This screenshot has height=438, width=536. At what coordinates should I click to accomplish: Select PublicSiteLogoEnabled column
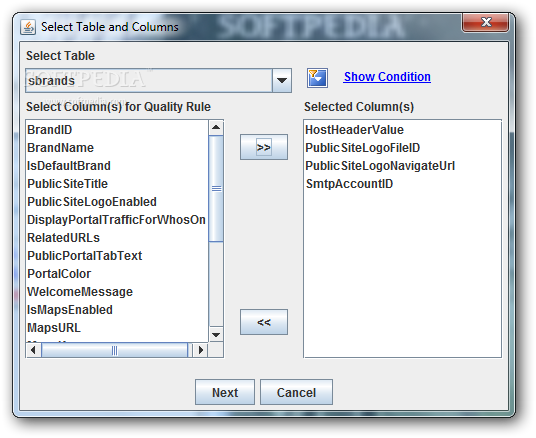click(117, 202)
